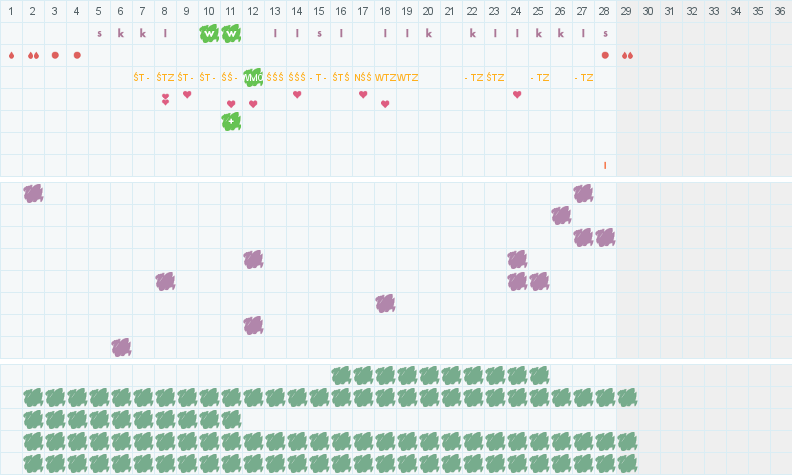This screenshot has width=792, height=475.
Task: Click the purple scribble on day 6
Action: (x=121, y=347)
